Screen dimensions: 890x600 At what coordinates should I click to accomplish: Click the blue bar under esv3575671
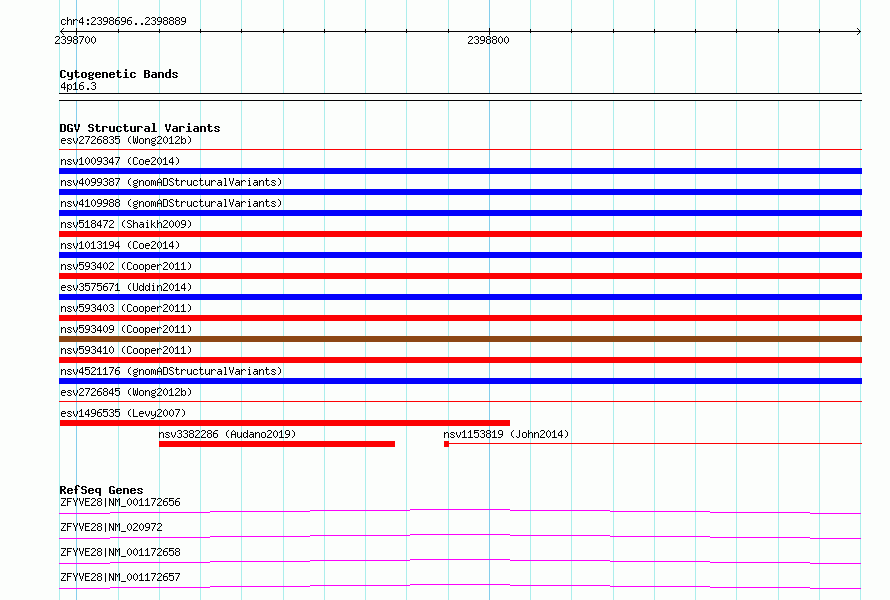[x=460, y=297]
